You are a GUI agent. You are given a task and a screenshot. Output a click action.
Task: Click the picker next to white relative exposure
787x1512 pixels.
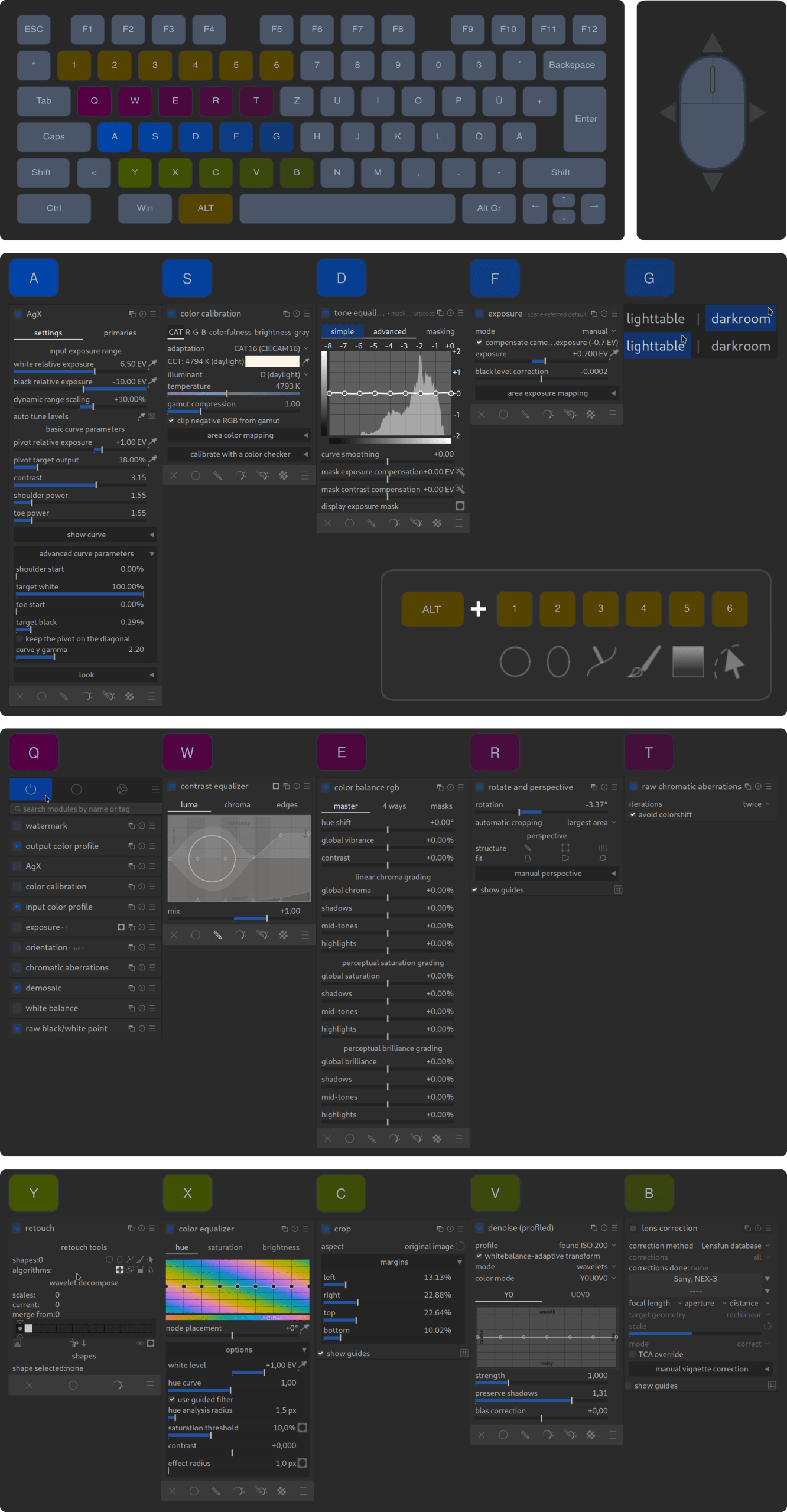point(153,364)
